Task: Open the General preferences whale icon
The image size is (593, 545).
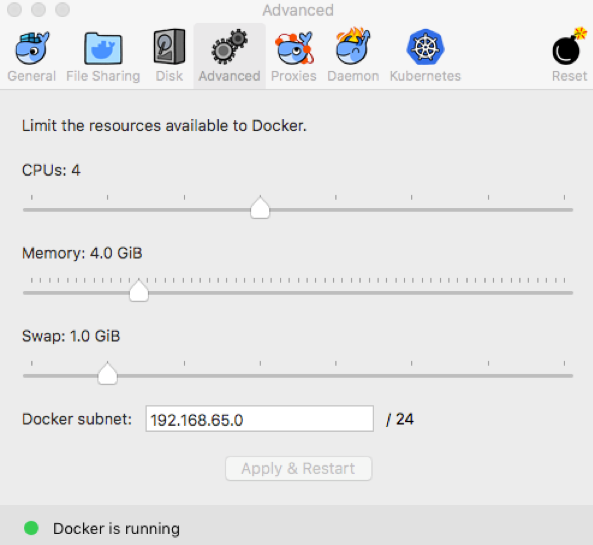Action: click(x=32, y=48)
